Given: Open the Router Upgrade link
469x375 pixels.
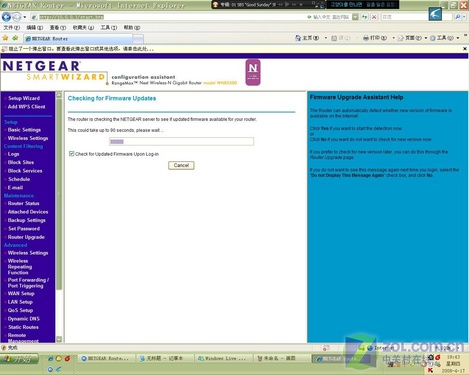Looking at the screenshot, I should click(x=26, y=237).
